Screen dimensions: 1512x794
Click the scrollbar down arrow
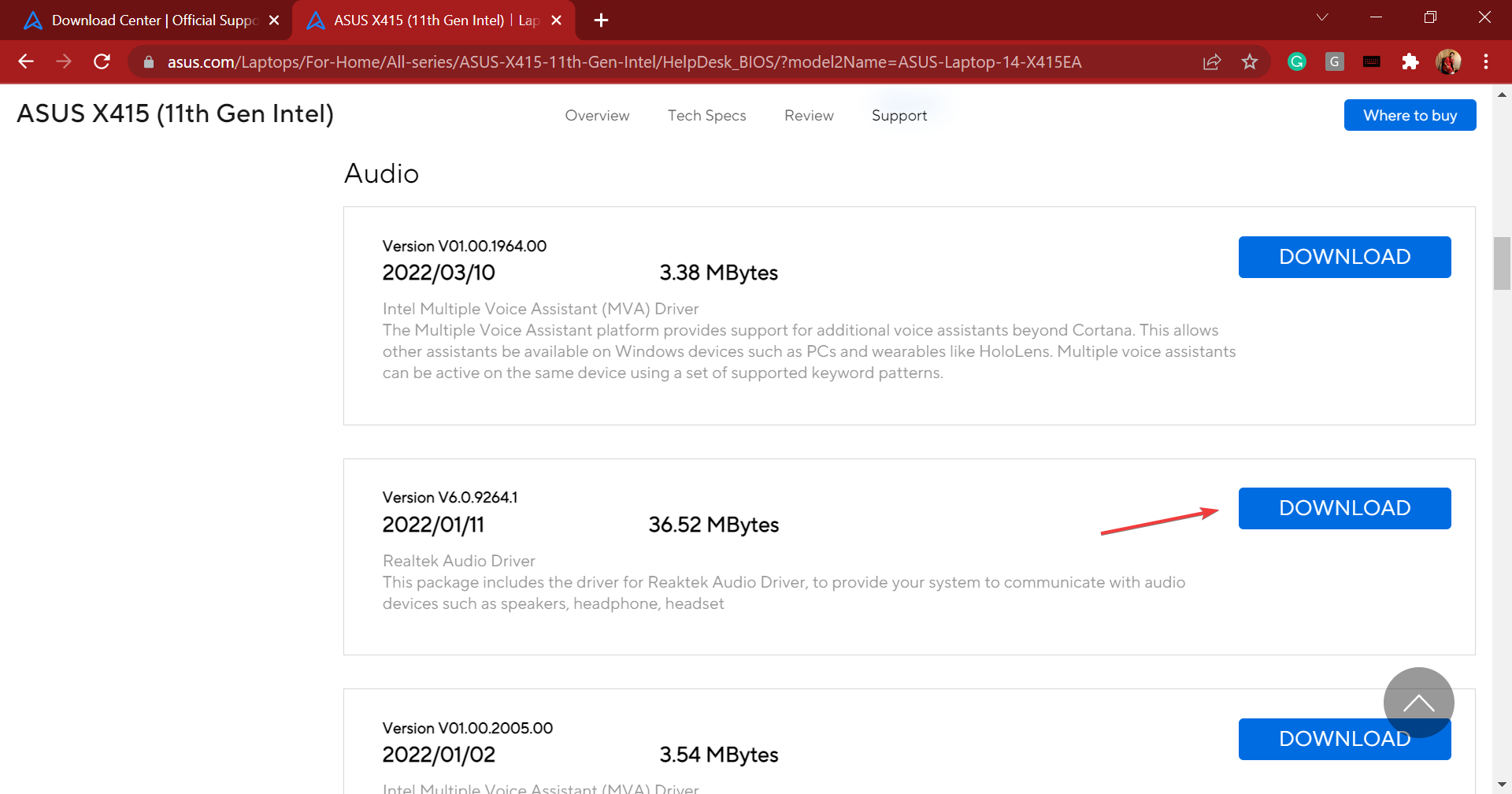click(x=1502, y=785)
